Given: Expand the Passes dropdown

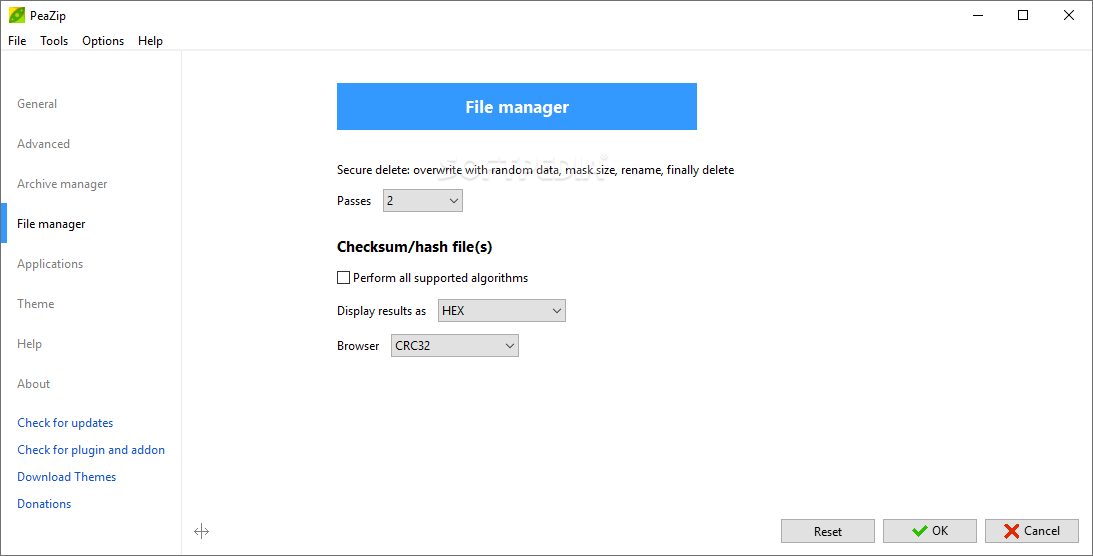Looking at the screenshot, I should [422, 201].
